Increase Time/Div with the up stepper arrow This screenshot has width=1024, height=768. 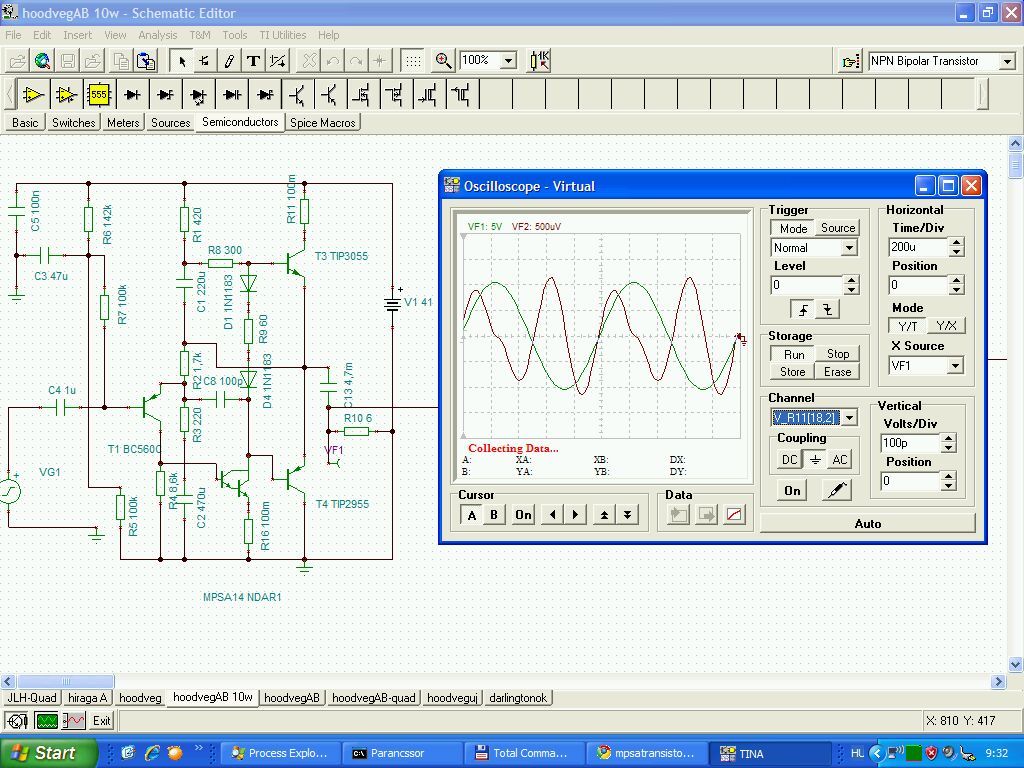click(956, 242)
